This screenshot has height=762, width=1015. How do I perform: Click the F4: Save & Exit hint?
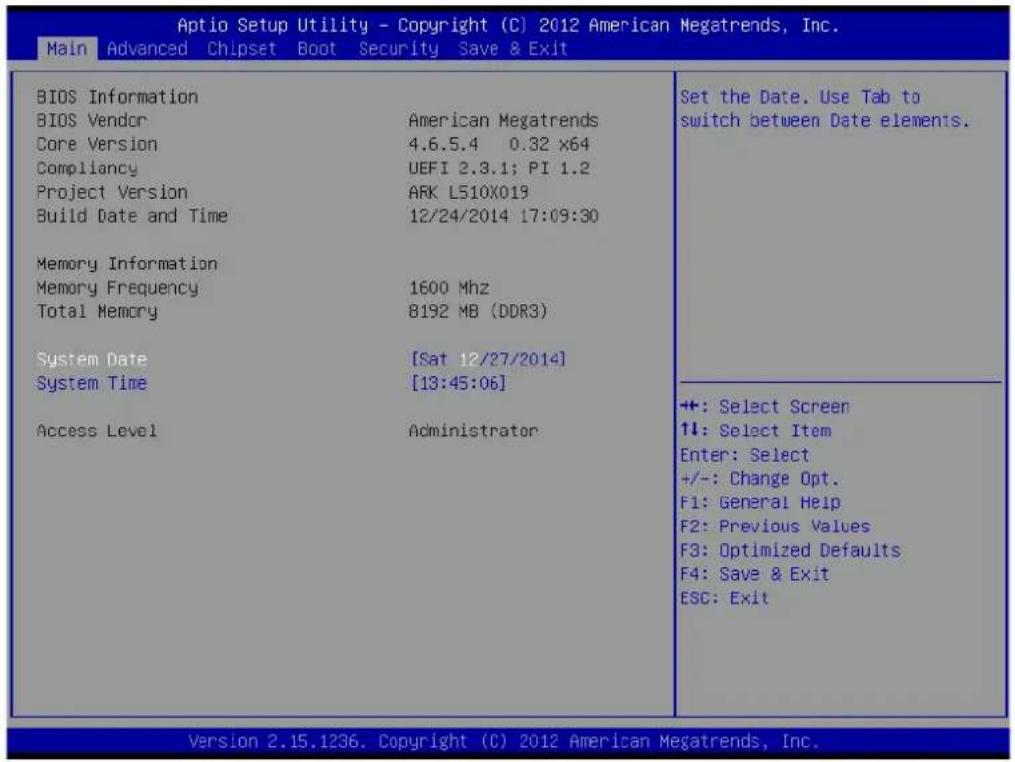coord(754,574)
